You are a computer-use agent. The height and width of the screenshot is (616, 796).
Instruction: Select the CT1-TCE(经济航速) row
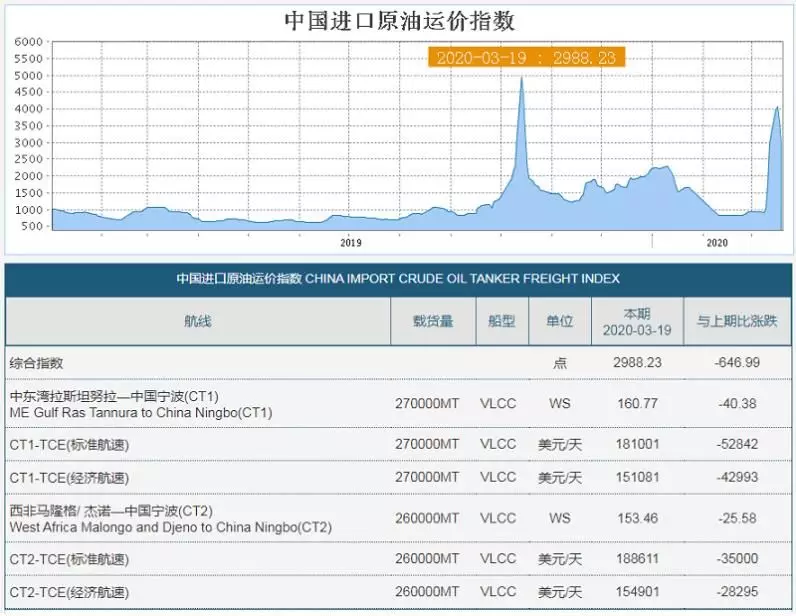(x=398, y=477)
